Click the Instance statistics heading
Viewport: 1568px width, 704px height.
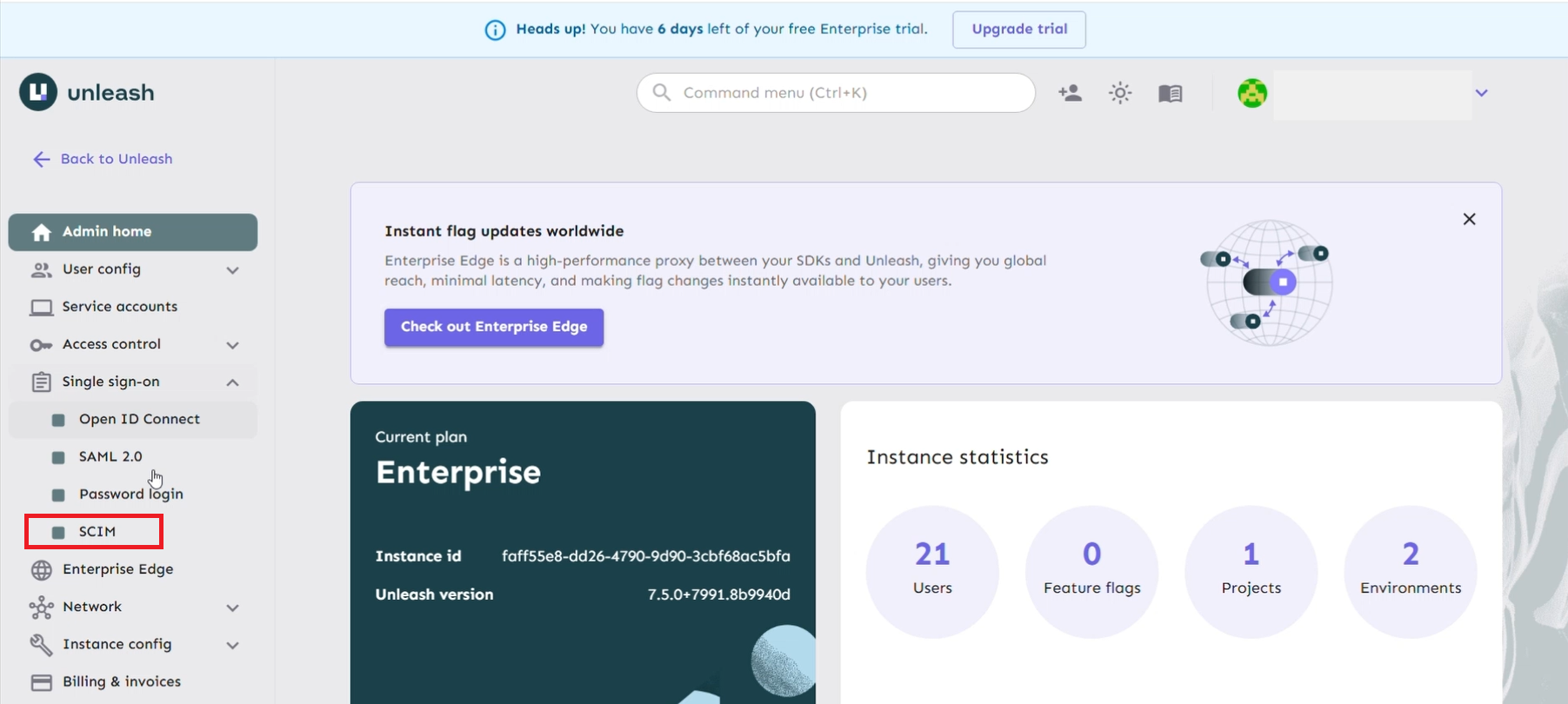[957, 457]
